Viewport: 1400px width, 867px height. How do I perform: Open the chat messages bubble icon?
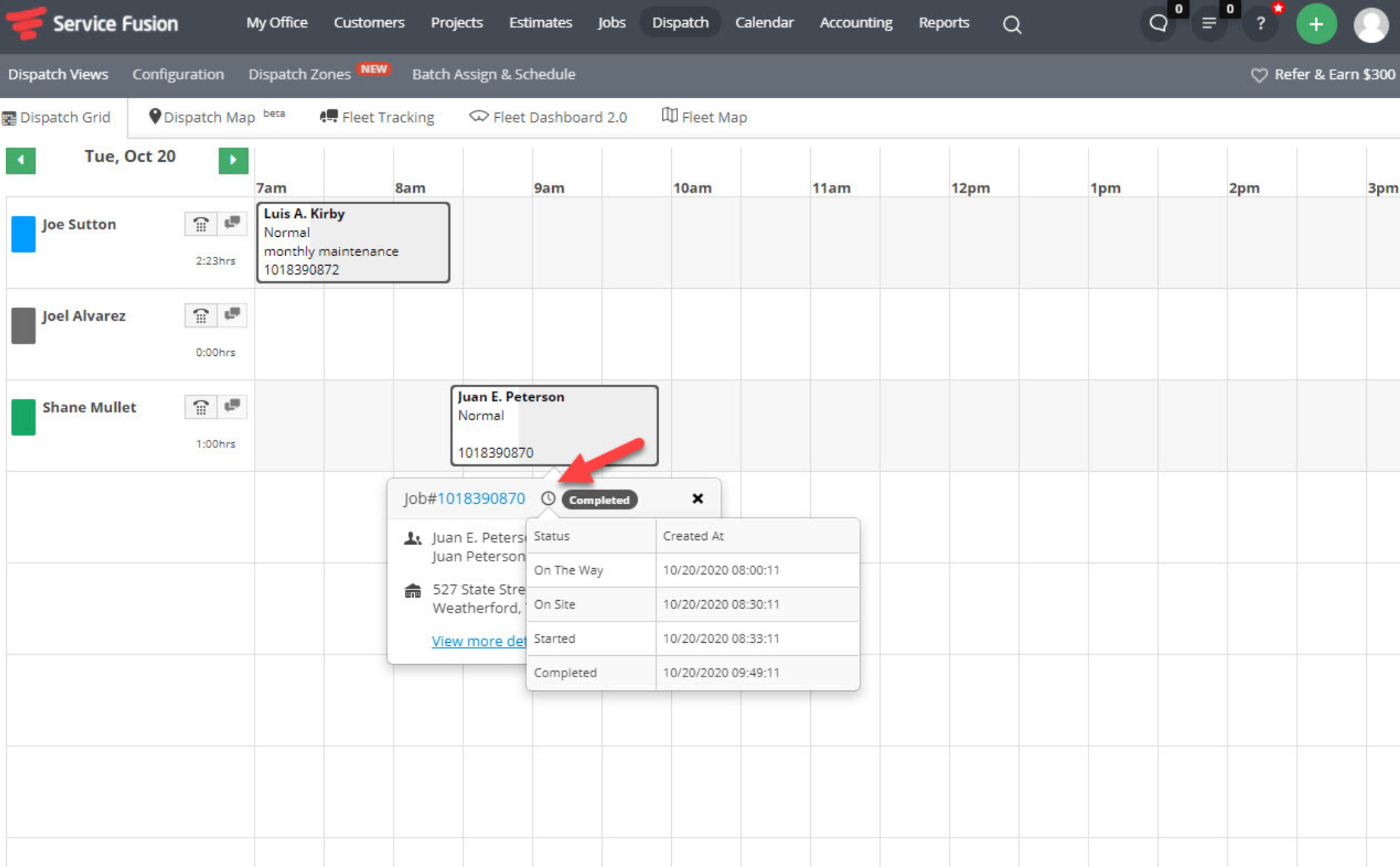[x=1158, y=24]
